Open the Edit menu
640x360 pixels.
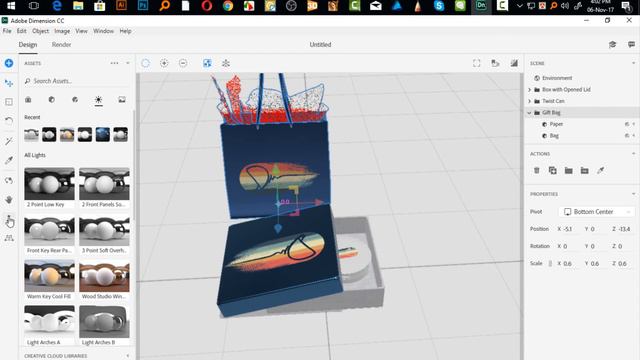(22, 31)
